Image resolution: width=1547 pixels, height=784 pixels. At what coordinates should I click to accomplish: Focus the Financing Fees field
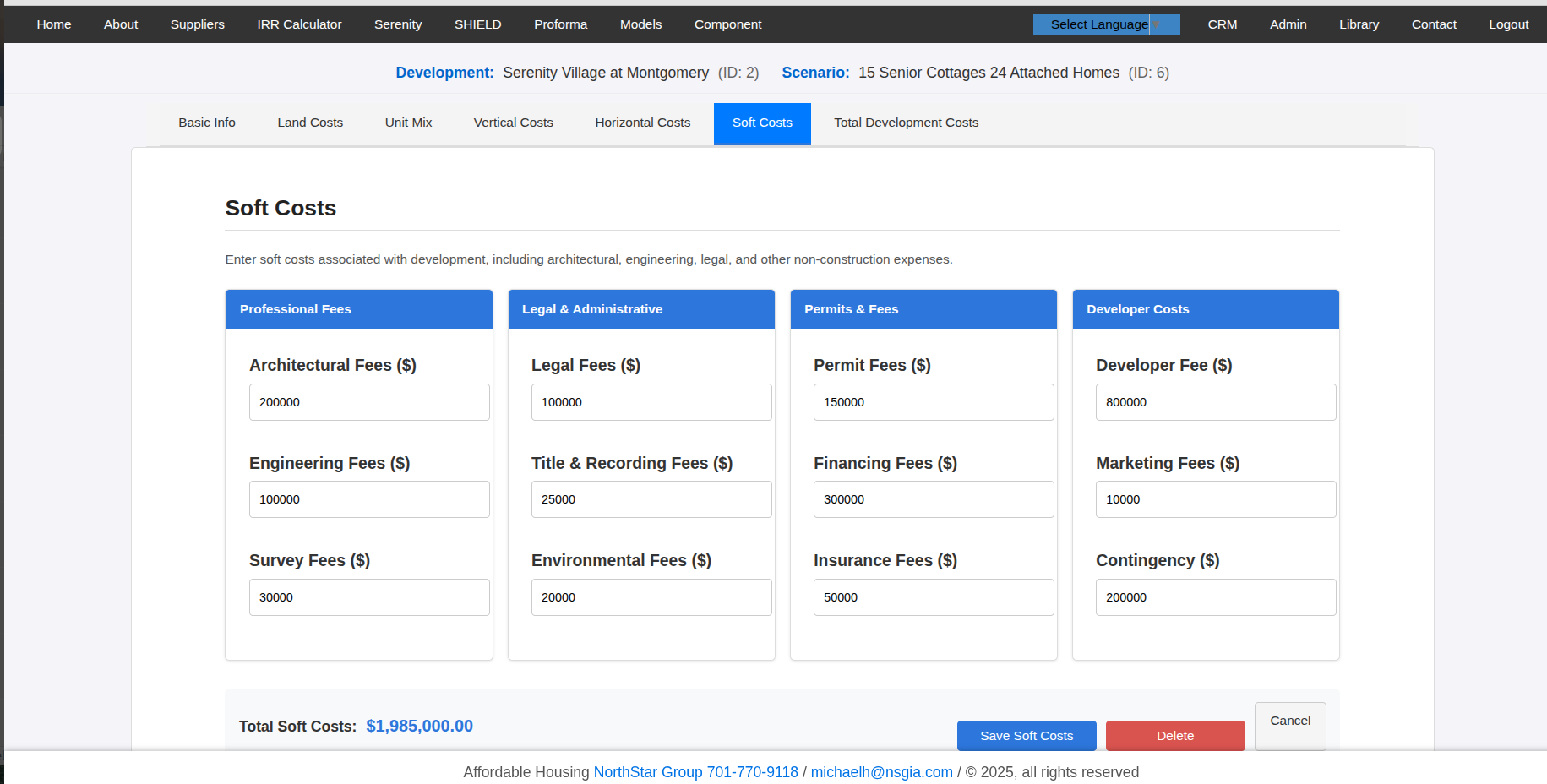(933, 499)
